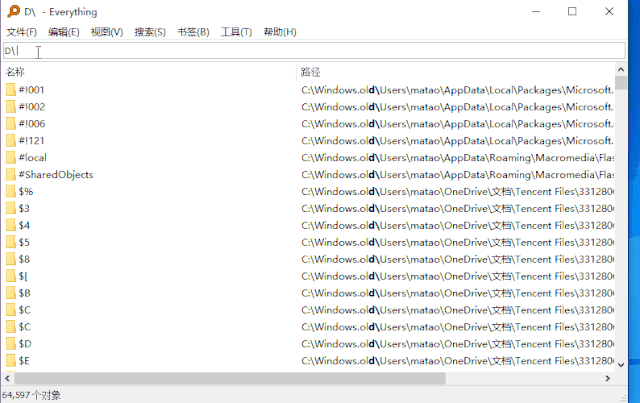Select the $5 folder name

pyautogui.click(x=24, y=243)
